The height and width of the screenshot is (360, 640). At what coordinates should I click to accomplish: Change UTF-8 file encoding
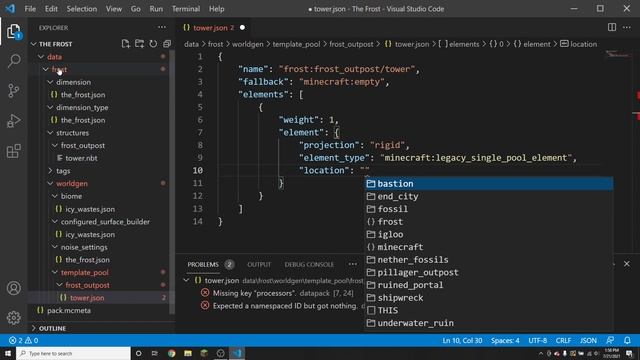[537, 340]
